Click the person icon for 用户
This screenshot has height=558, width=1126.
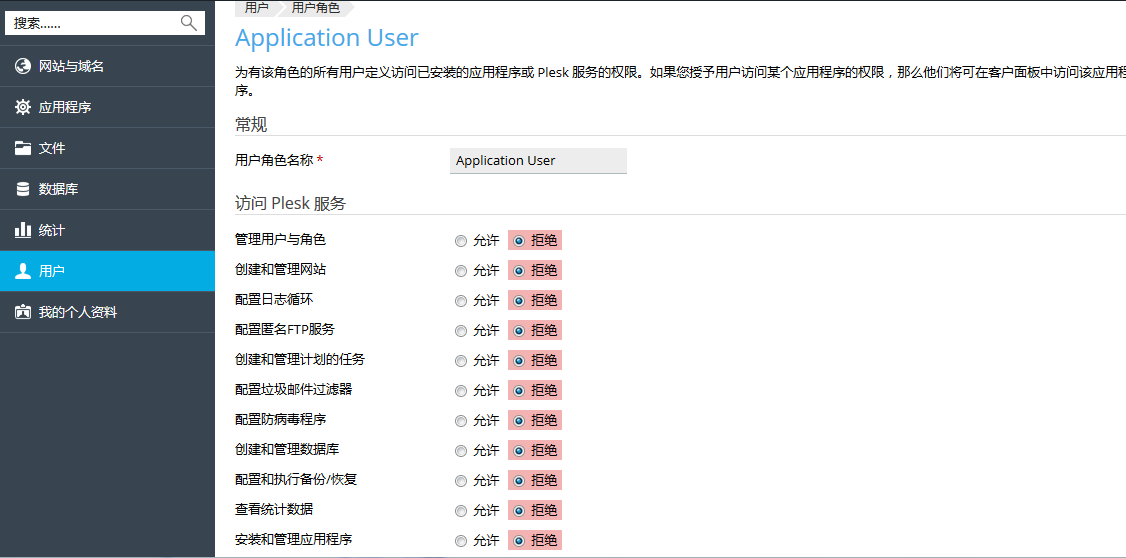(x=23, y=271)
